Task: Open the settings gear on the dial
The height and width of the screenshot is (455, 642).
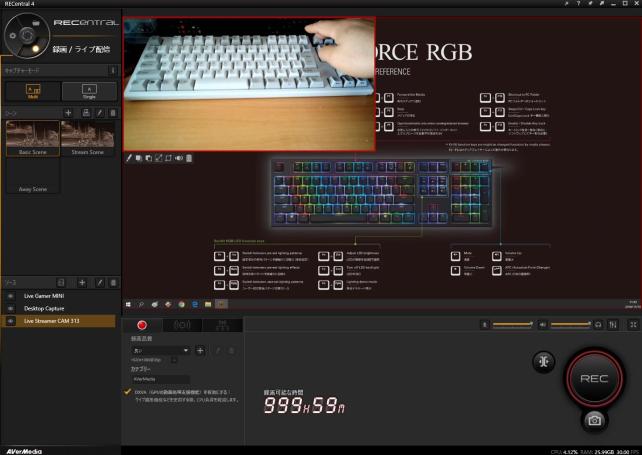Action: (13, 36)
